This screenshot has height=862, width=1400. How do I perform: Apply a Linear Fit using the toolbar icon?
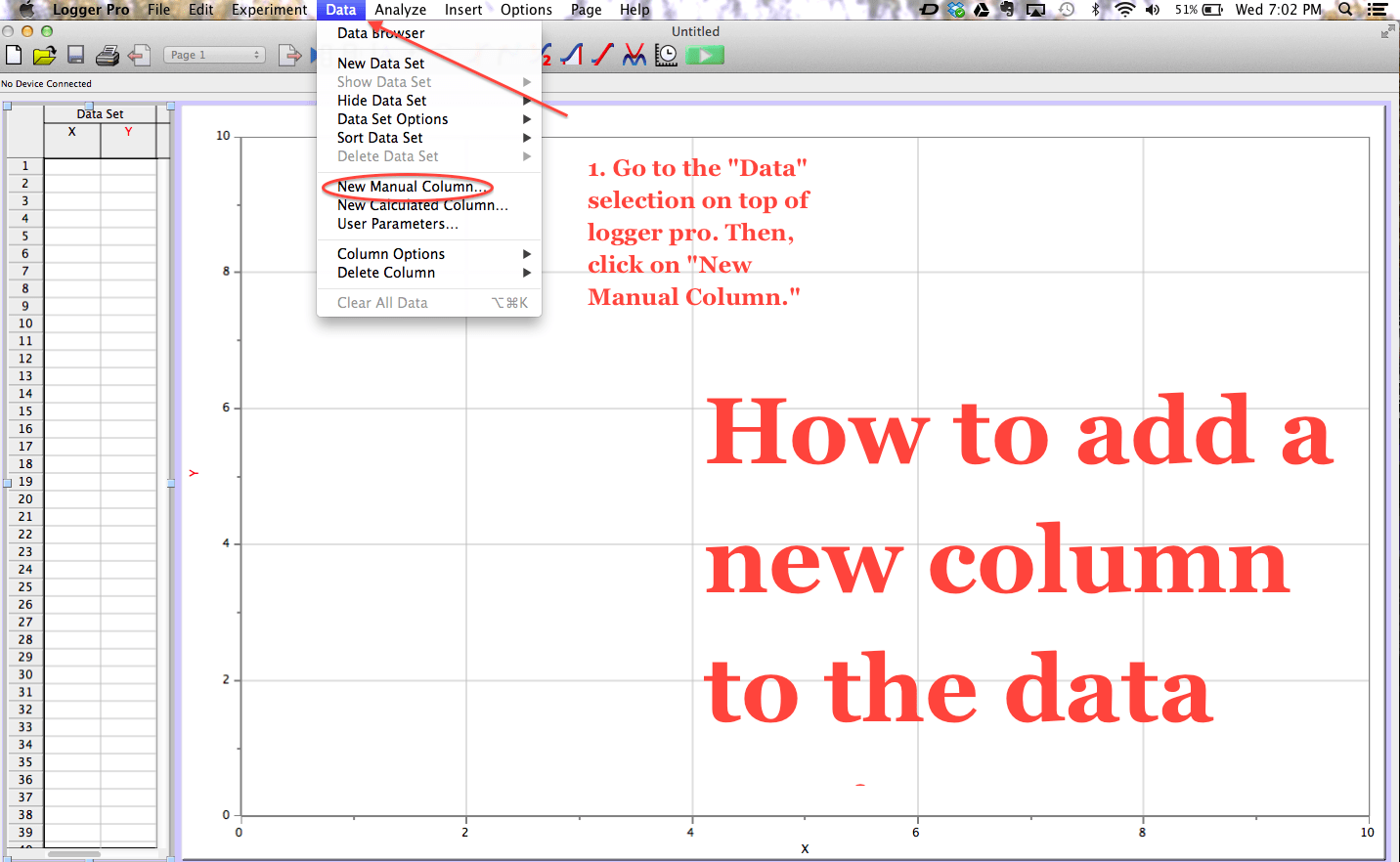pos(602,55)
